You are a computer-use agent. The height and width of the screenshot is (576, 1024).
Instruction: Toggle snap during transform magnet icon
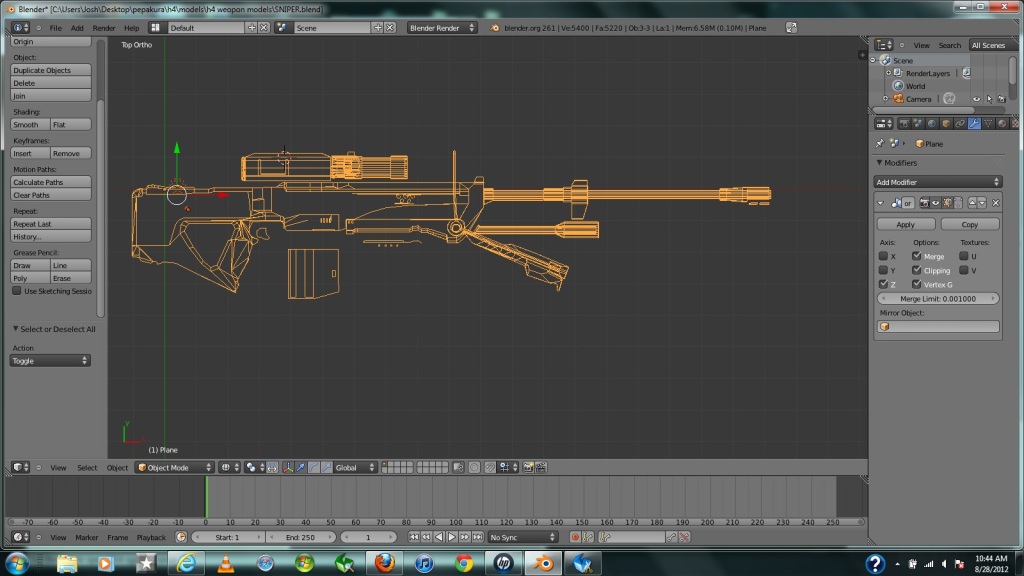(x=490, y=468)
